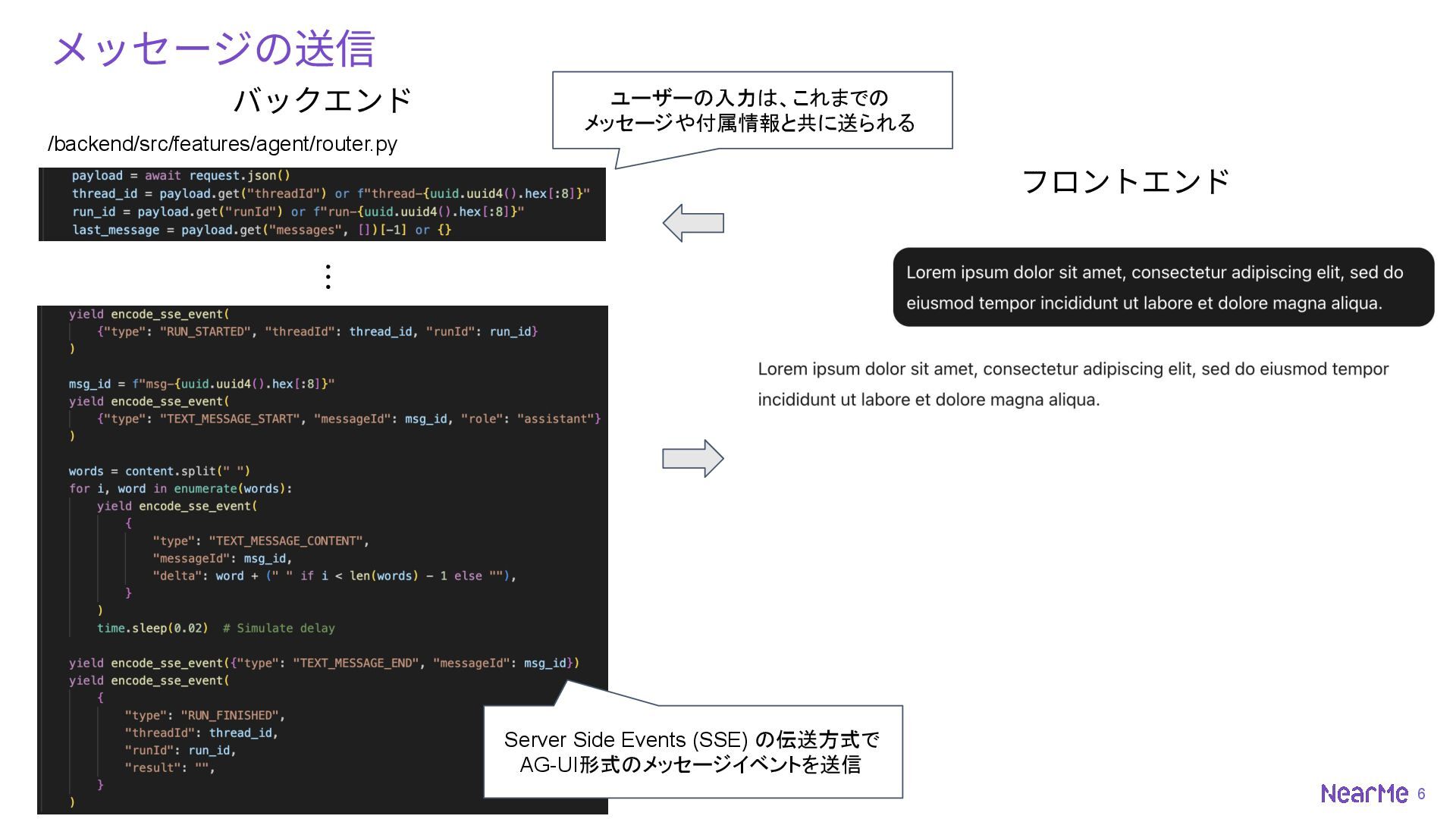Image resolution: width=1456 pixels, height=819 pixels.
Task: Click the RUN_FINISHED type line
Action: 205,715
